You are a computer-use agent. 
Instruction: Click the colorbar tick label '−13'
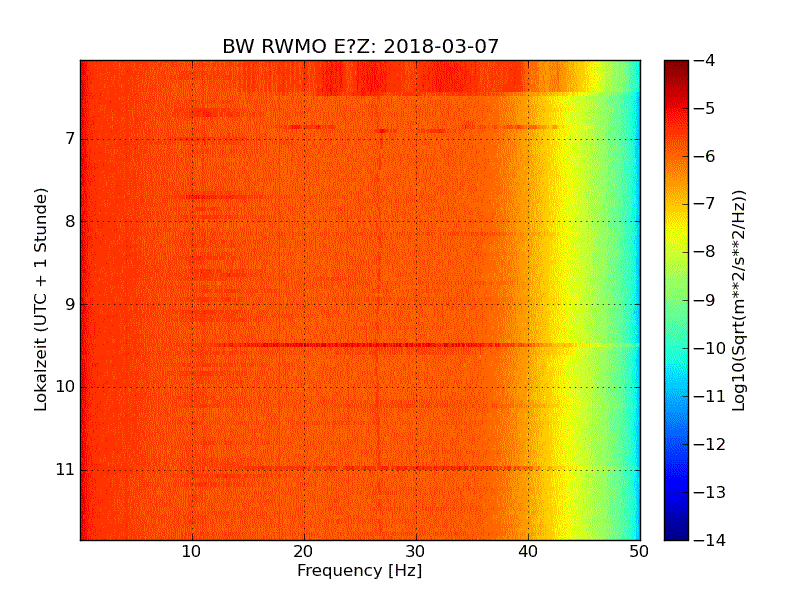pyautogui.click(x=710, y=492)
